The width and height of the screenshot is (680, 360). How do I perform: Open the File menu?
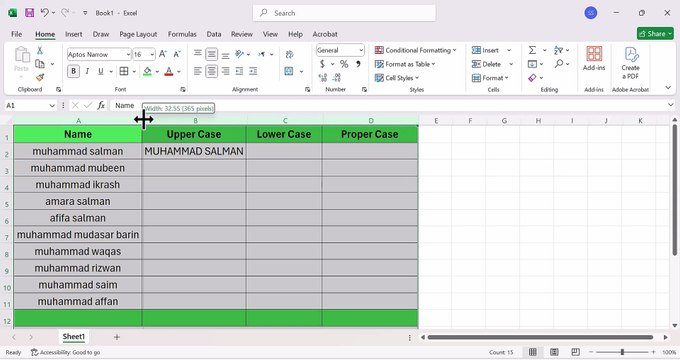[16, 34]
